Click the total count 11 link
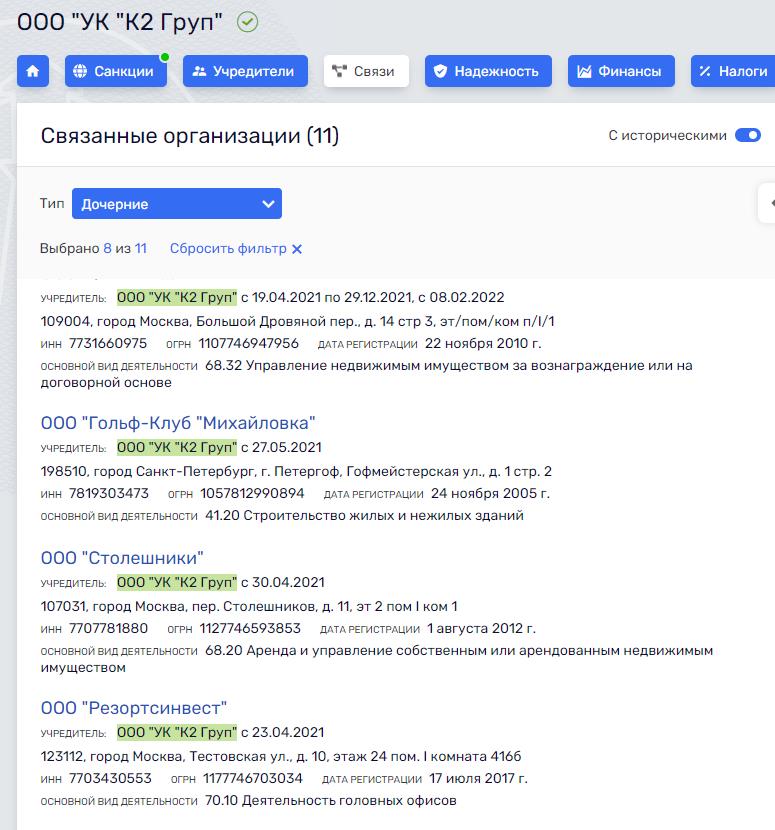 pos(141,249)
